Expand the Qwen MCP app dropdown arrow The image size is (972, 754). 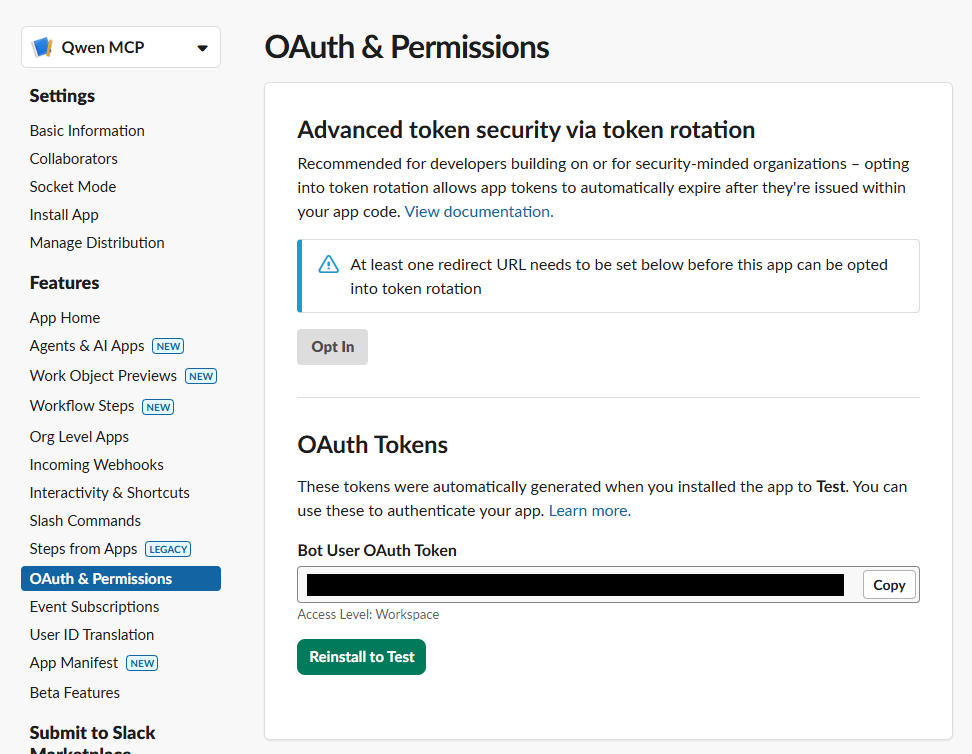point(202,48)
